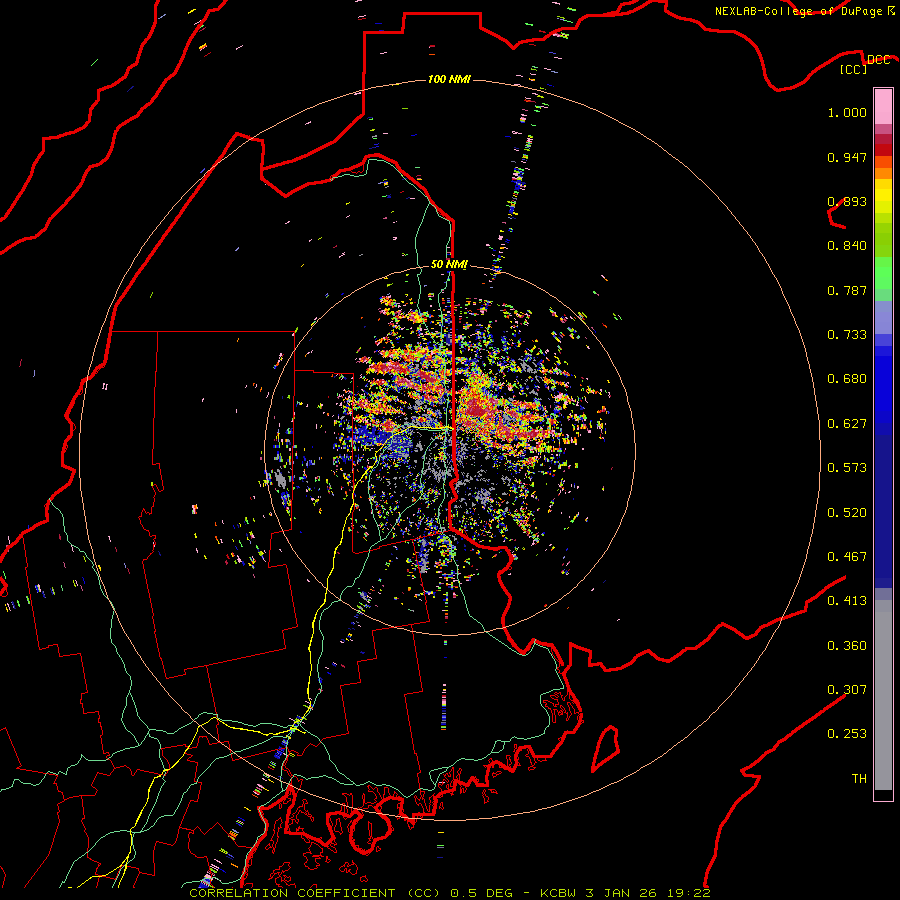Click the TH label on the scale
Screen dimensions: 900x900
click(859, 779)
